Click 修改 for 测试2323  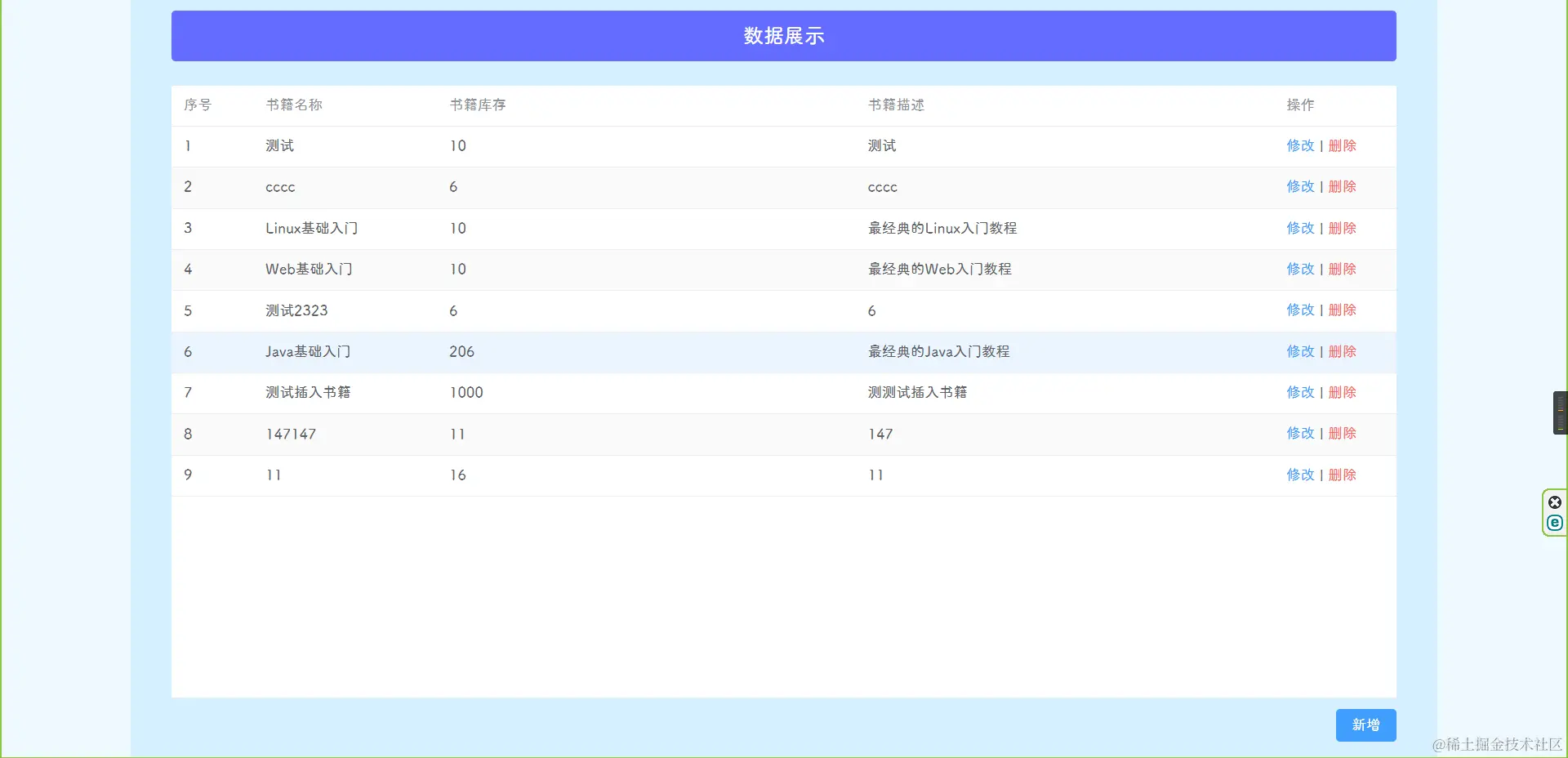point(1300,310)
